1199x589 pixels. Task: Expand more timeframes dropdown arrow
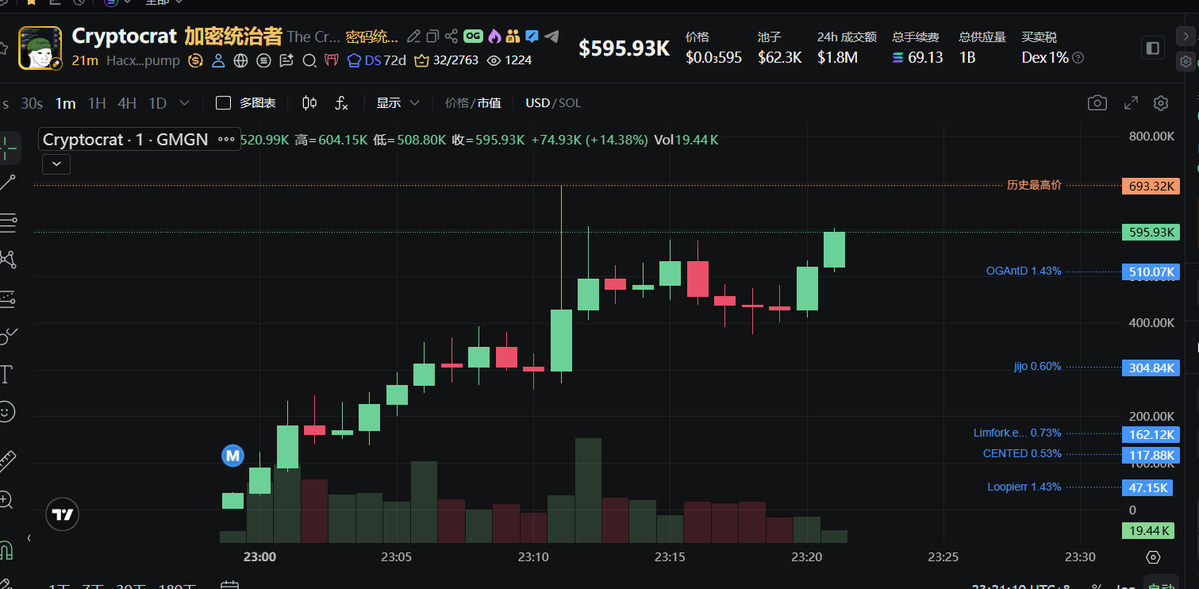tap(184, 103)
